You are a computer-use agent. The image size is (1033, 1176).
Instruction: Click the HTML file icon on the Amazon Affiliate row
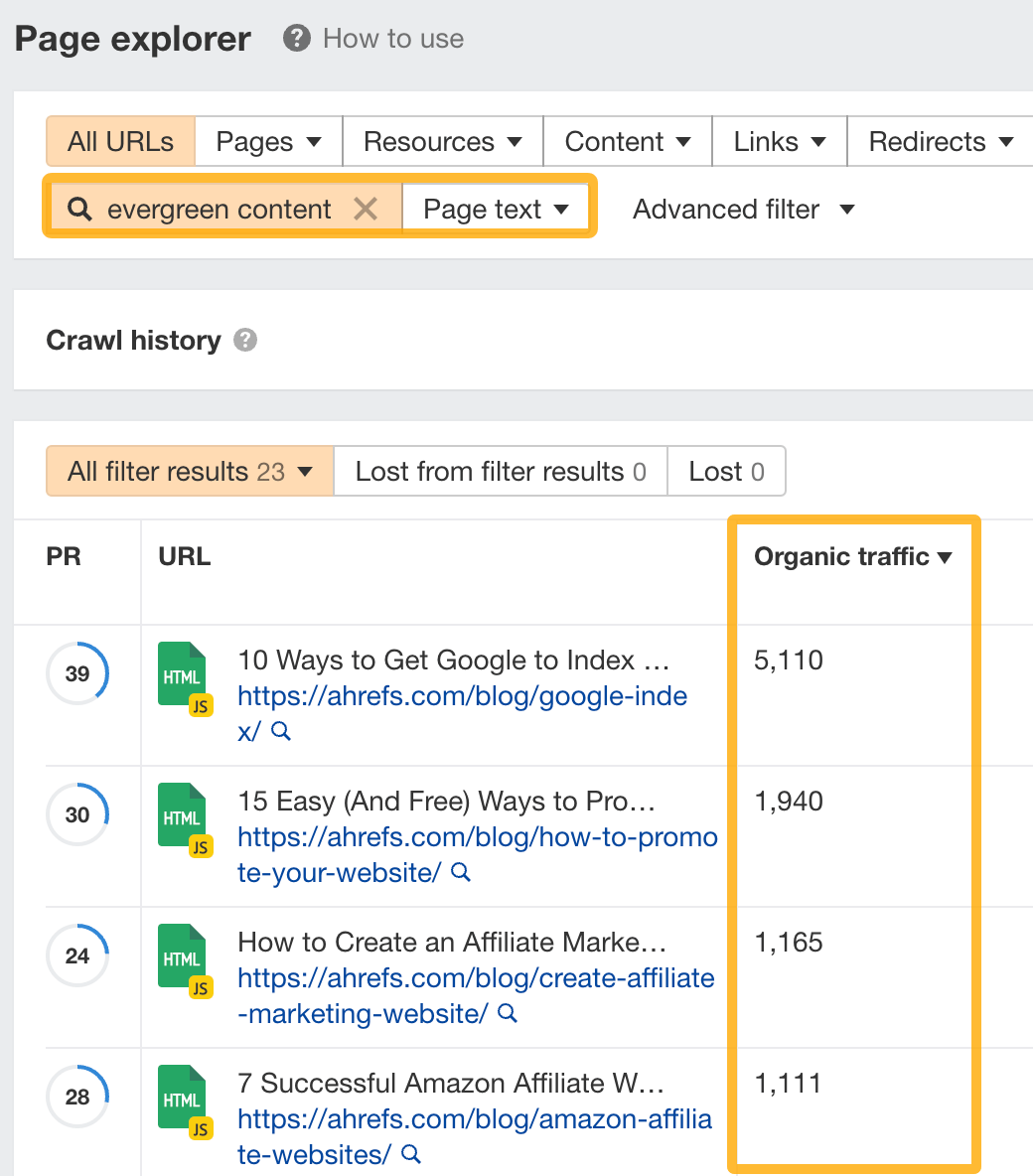(183, 1097)
